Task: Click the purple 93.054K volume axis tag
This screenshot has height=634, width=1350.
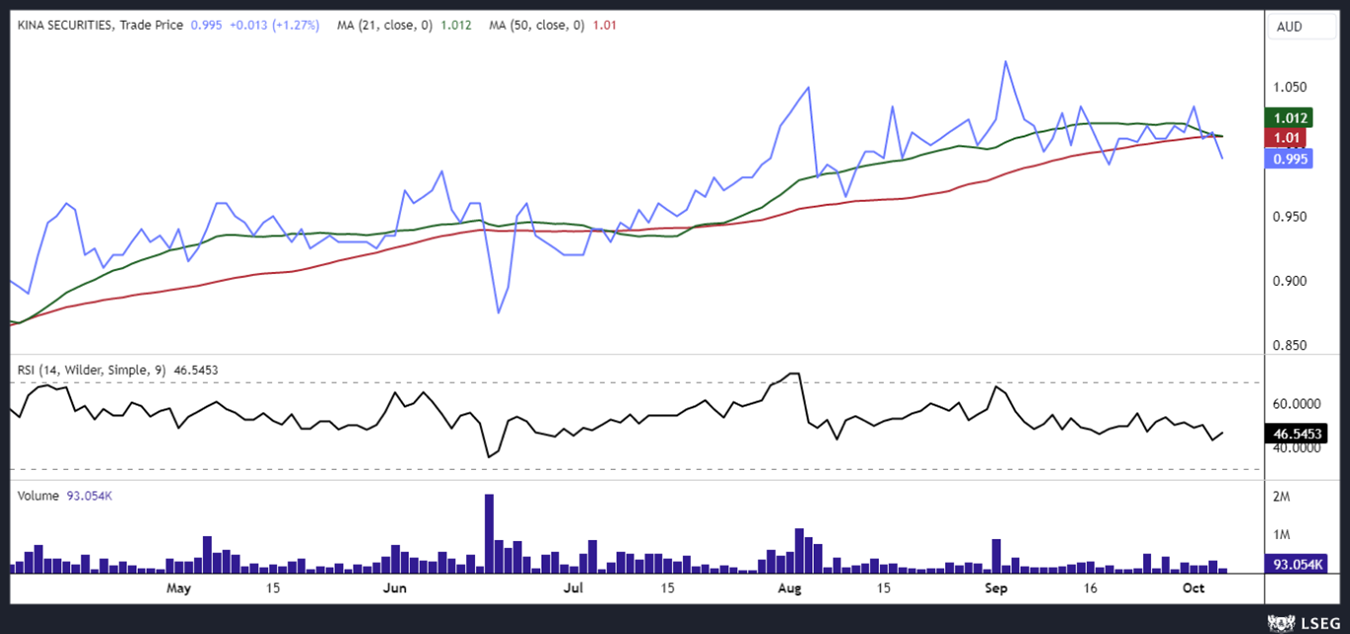Action: coord(1296,564)
